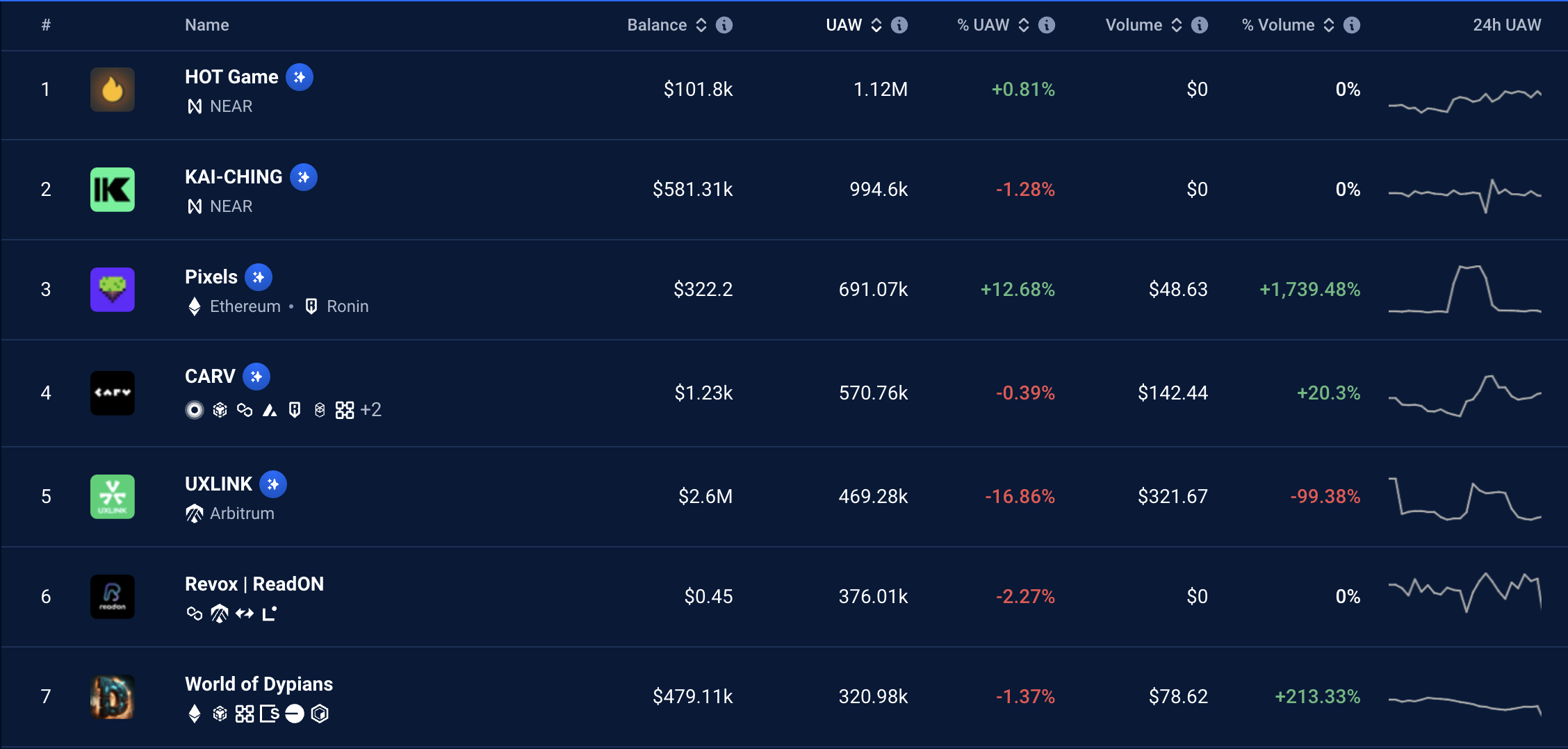The height and width of the screenshot is (749, 1568).
Task: Expand the +2 more chains for CARV
Action: [x=371, y=410]
